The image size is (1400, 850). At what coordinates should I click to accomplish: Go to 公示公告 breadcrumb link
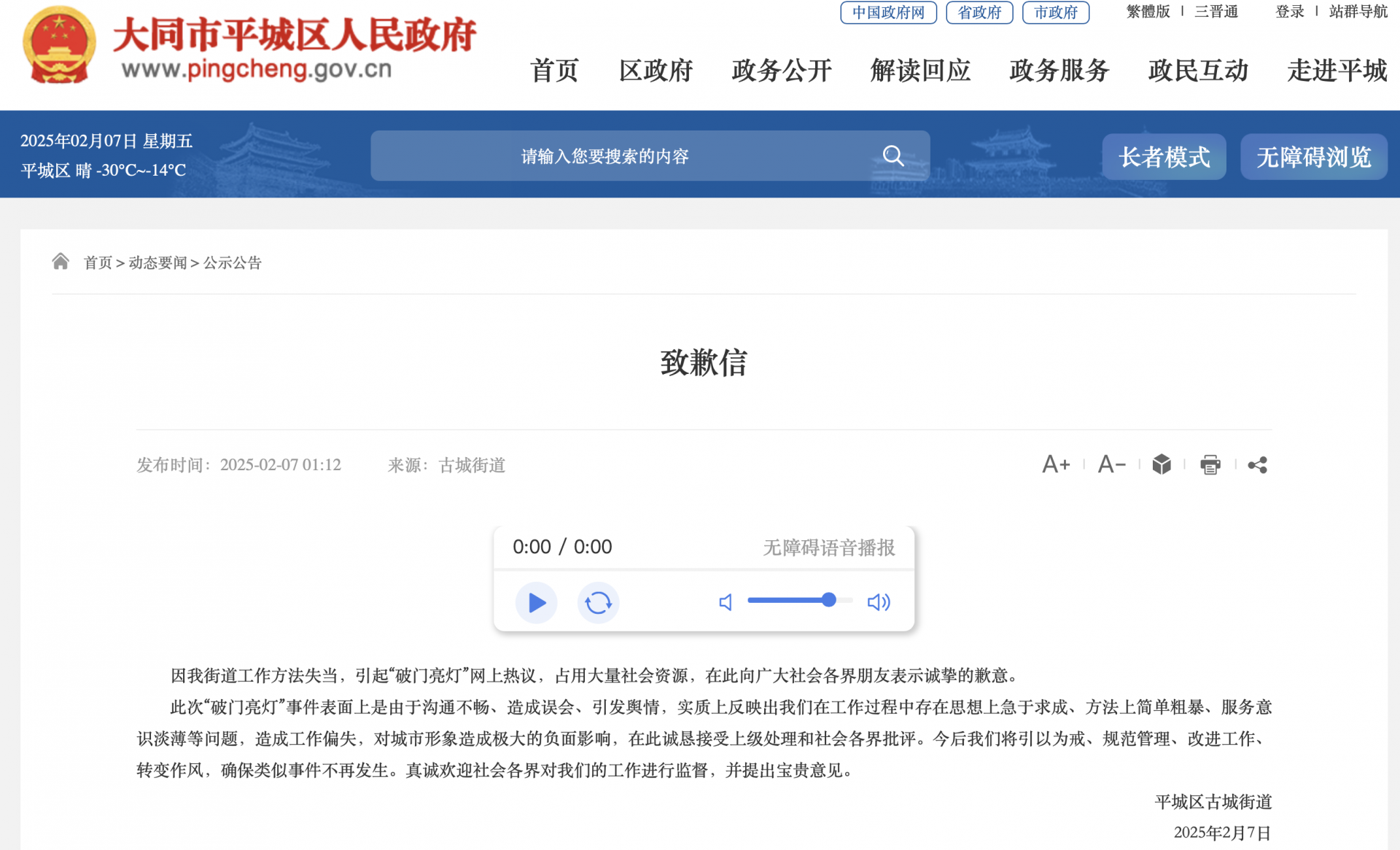pos(233,262)
